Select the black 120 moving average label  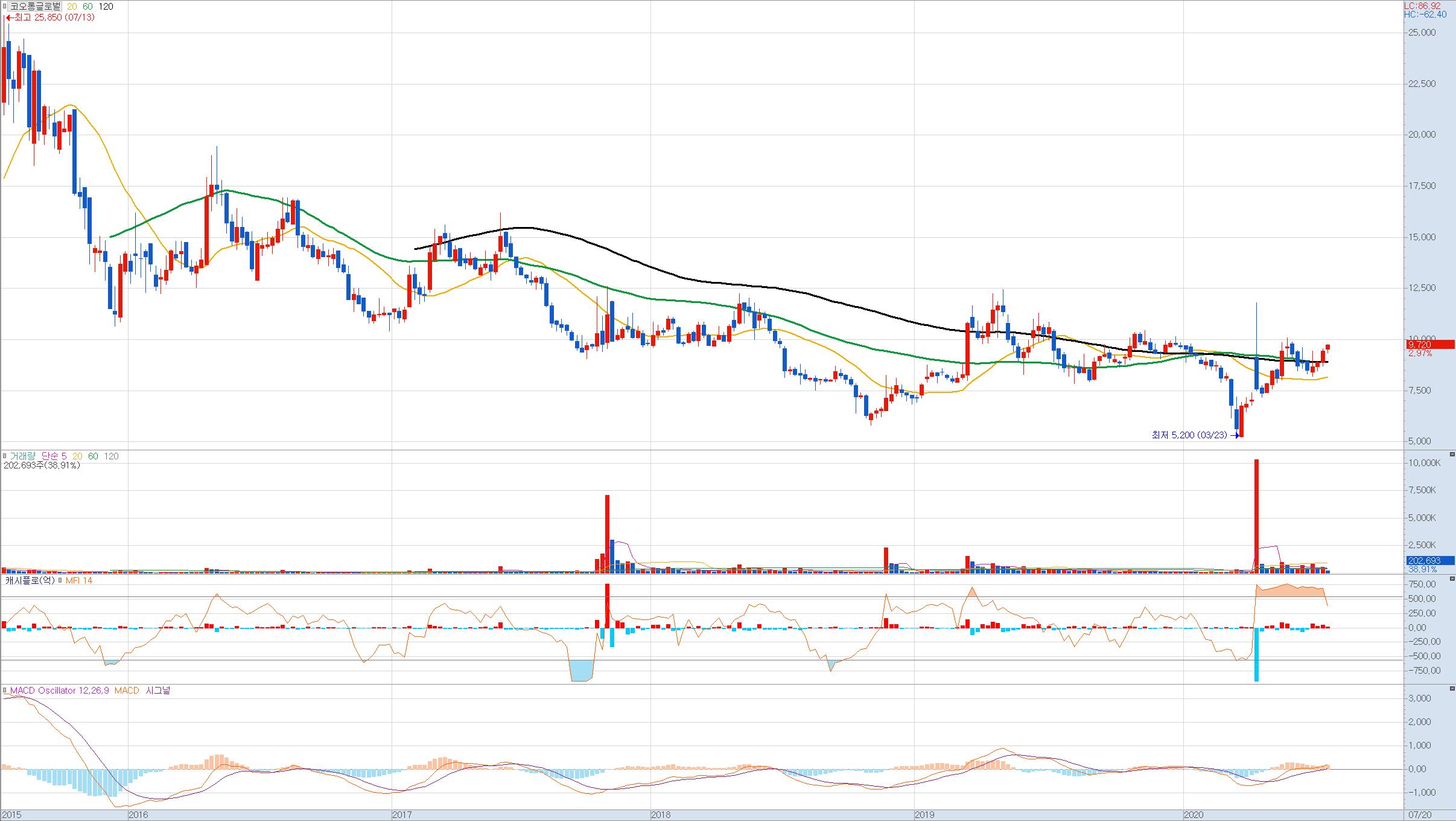tap(106, 7)
